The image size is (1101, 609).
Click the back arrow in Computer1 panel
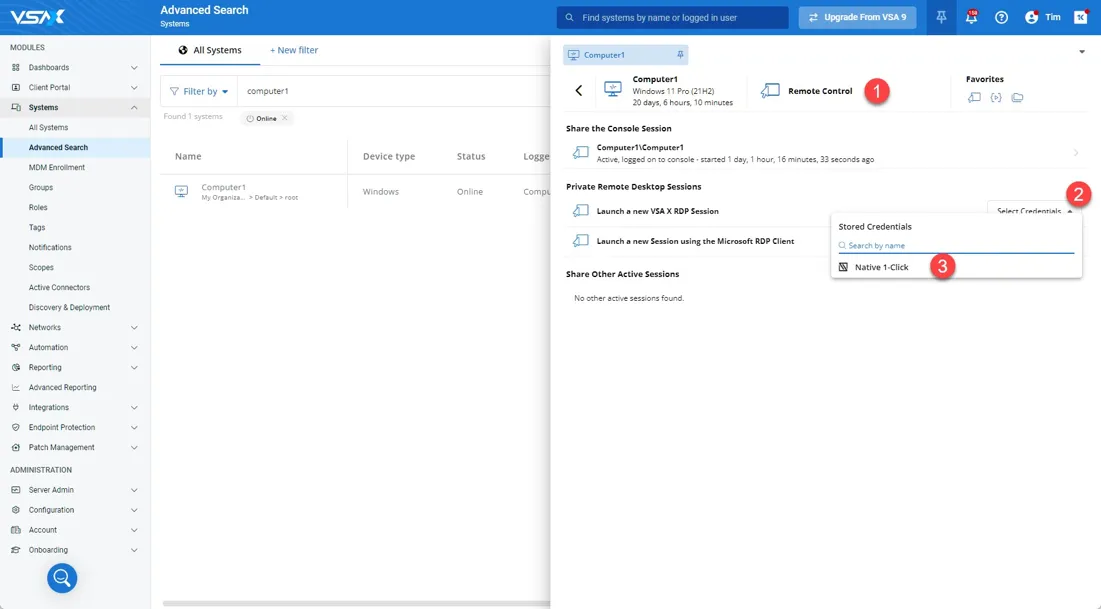(x=579, y=91)
